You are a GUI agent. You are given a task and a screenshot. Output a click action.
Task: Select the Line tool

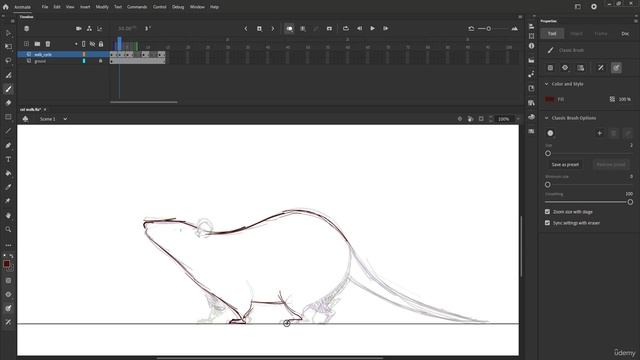tap(8, 131)
